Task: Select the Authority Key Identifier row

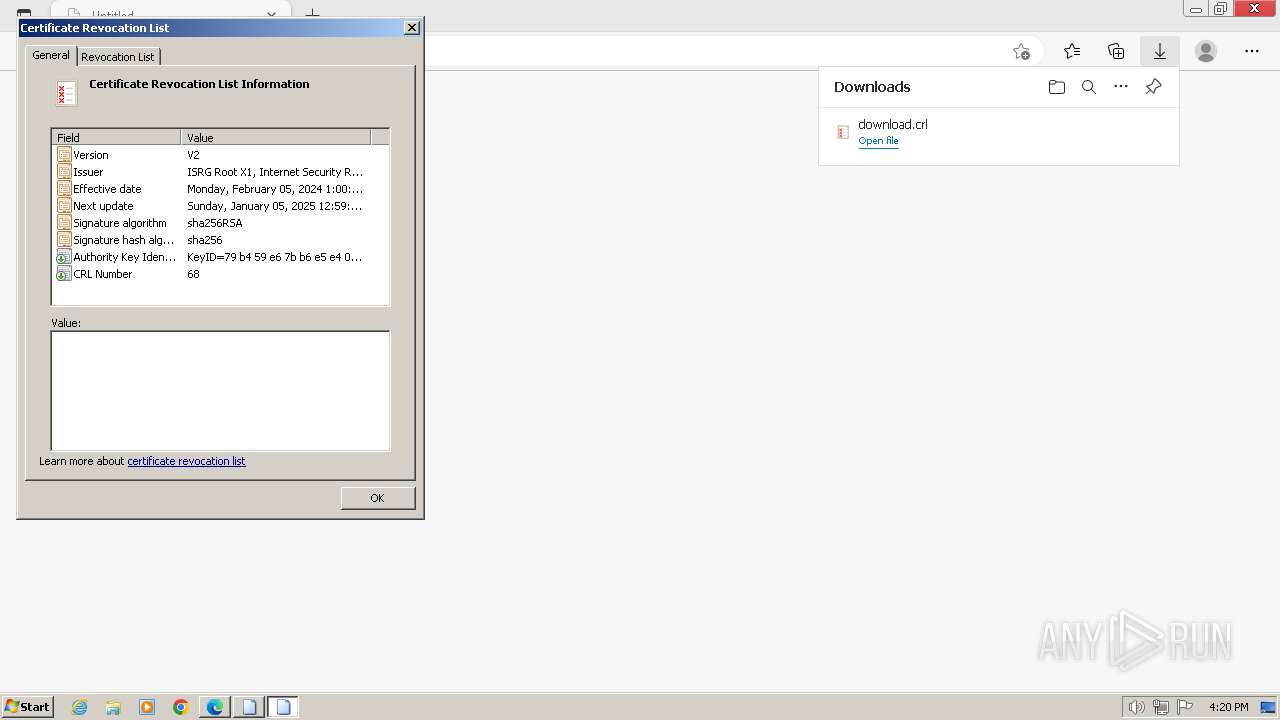Action: (220, 257)
